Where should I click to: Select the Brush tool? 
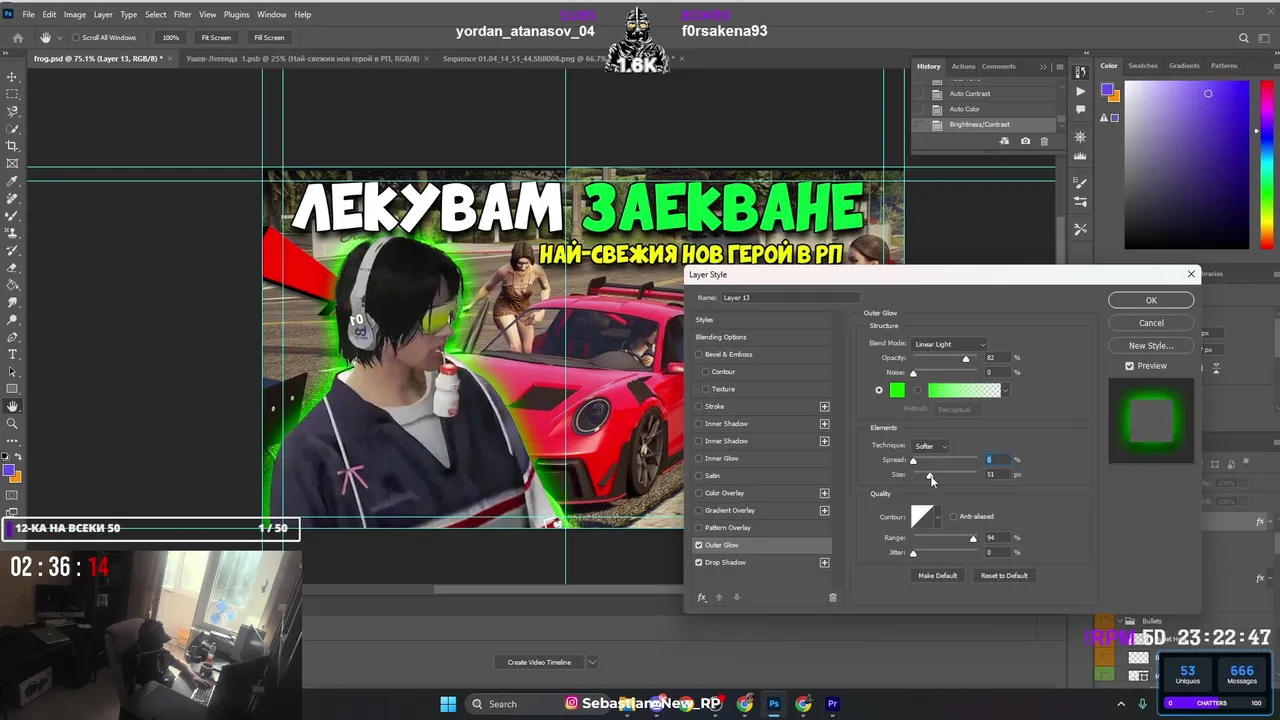pos(12,215)
